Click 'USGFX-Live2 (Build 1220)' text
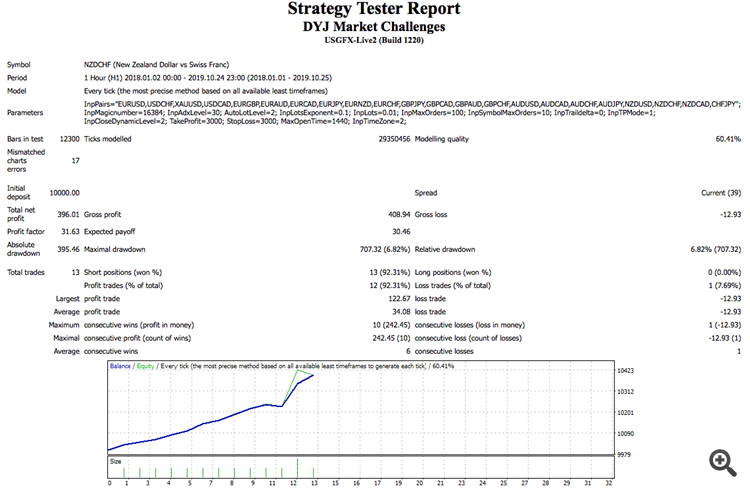 (x=374, y=40)
